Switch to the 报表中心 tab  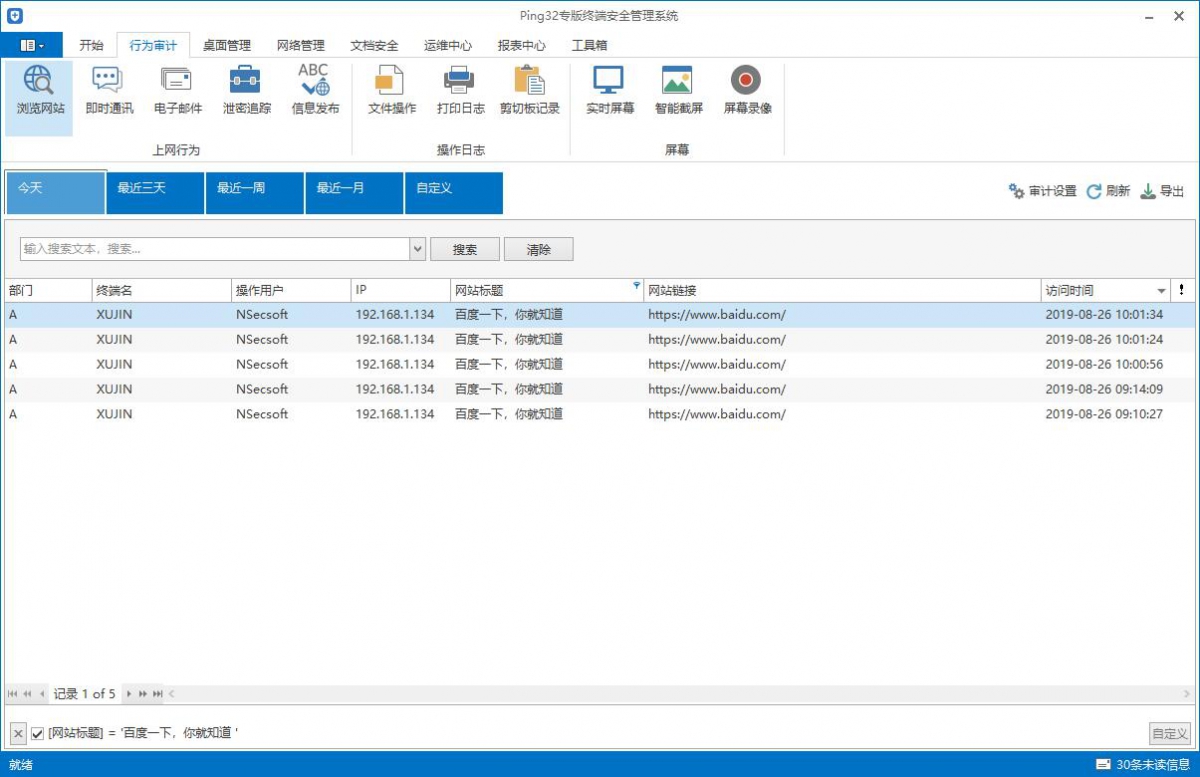522,45
